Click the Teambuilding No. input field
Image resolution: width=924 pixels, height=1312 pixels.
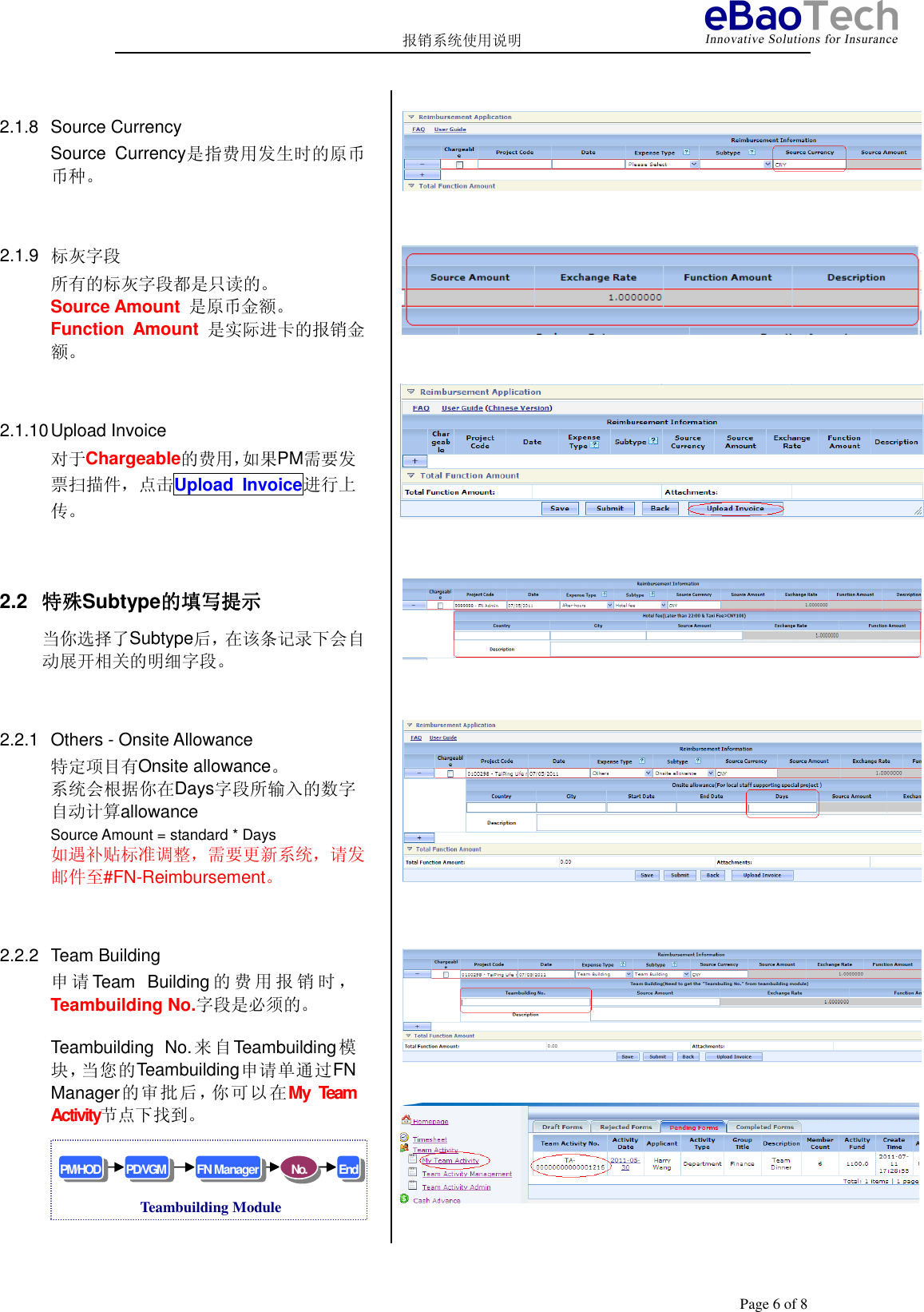coord(525,1001)
